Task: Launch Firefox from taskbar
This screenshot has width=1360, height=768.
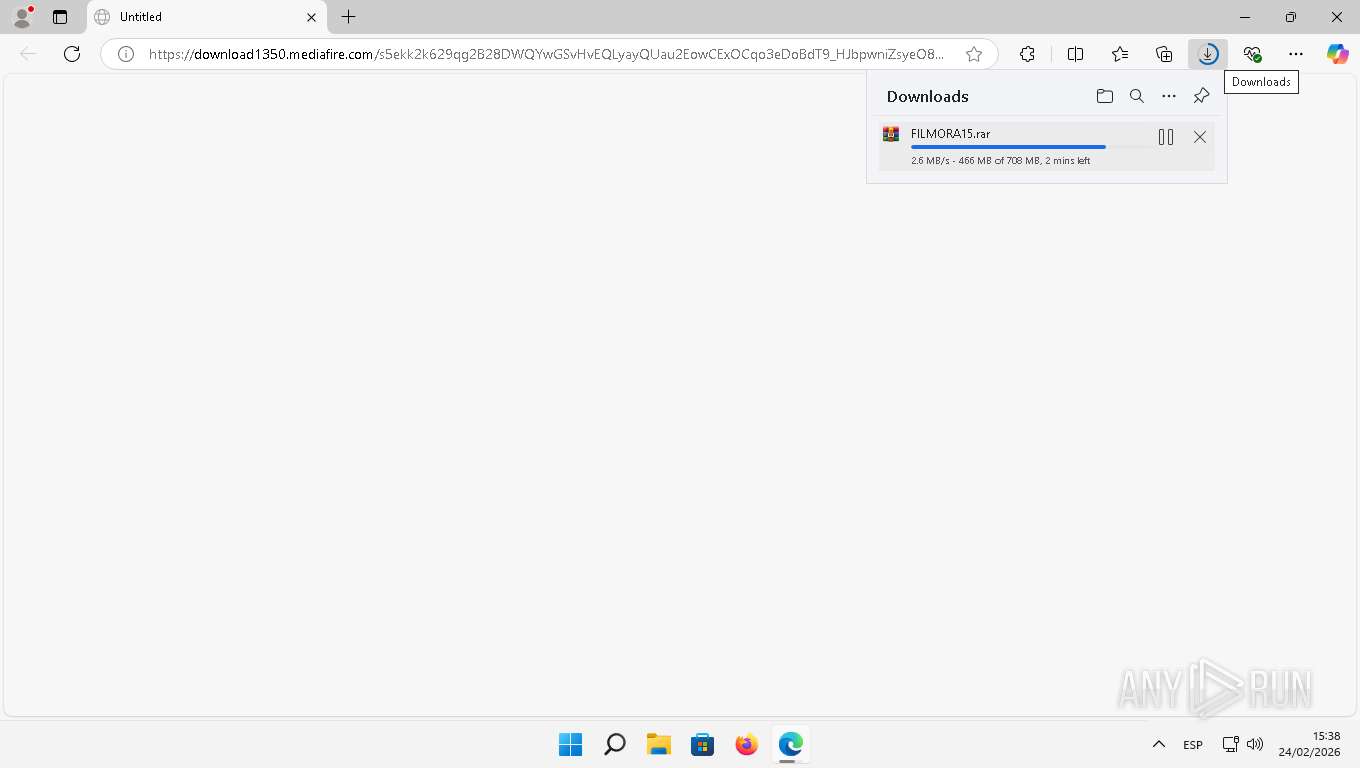Action: pyautogui.click(x=746, y=745)
